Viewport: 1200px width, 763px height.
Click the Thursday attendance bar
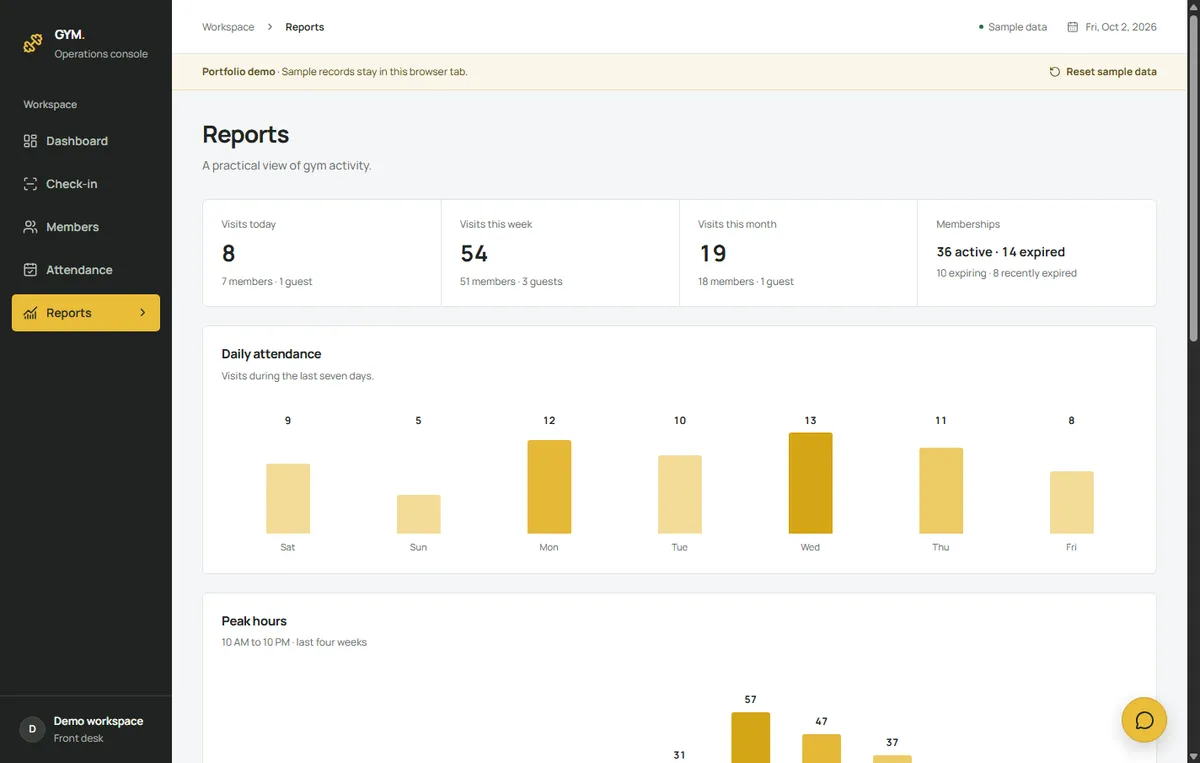(x=941, y=491)
